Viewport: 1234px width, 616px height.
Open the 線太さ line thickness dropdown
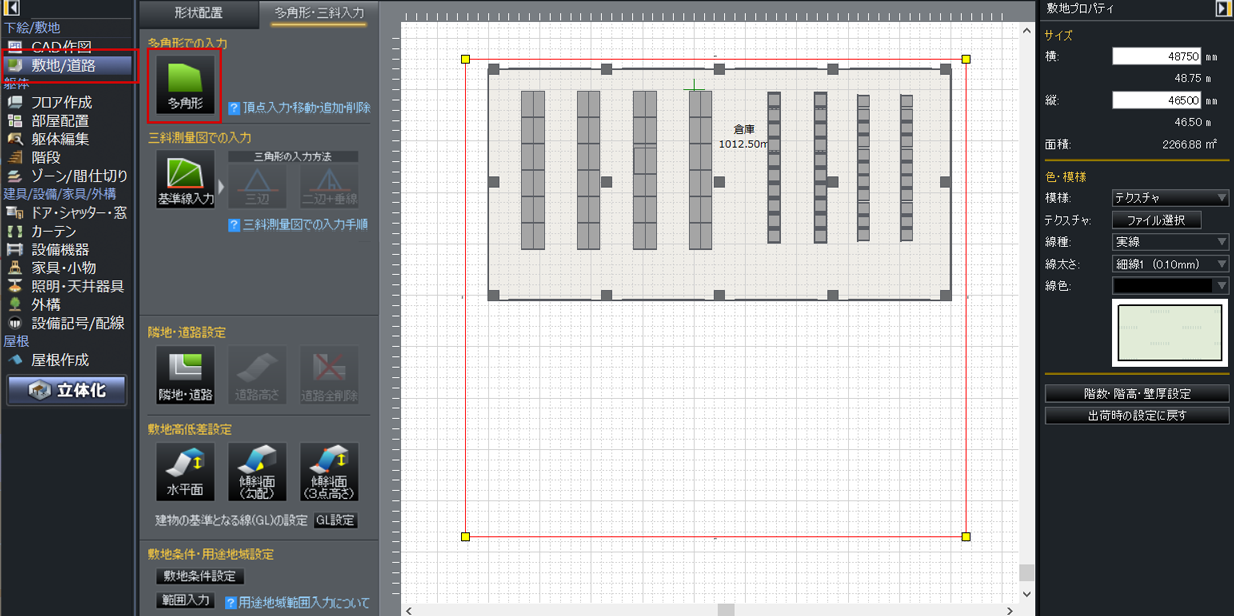1170,264
